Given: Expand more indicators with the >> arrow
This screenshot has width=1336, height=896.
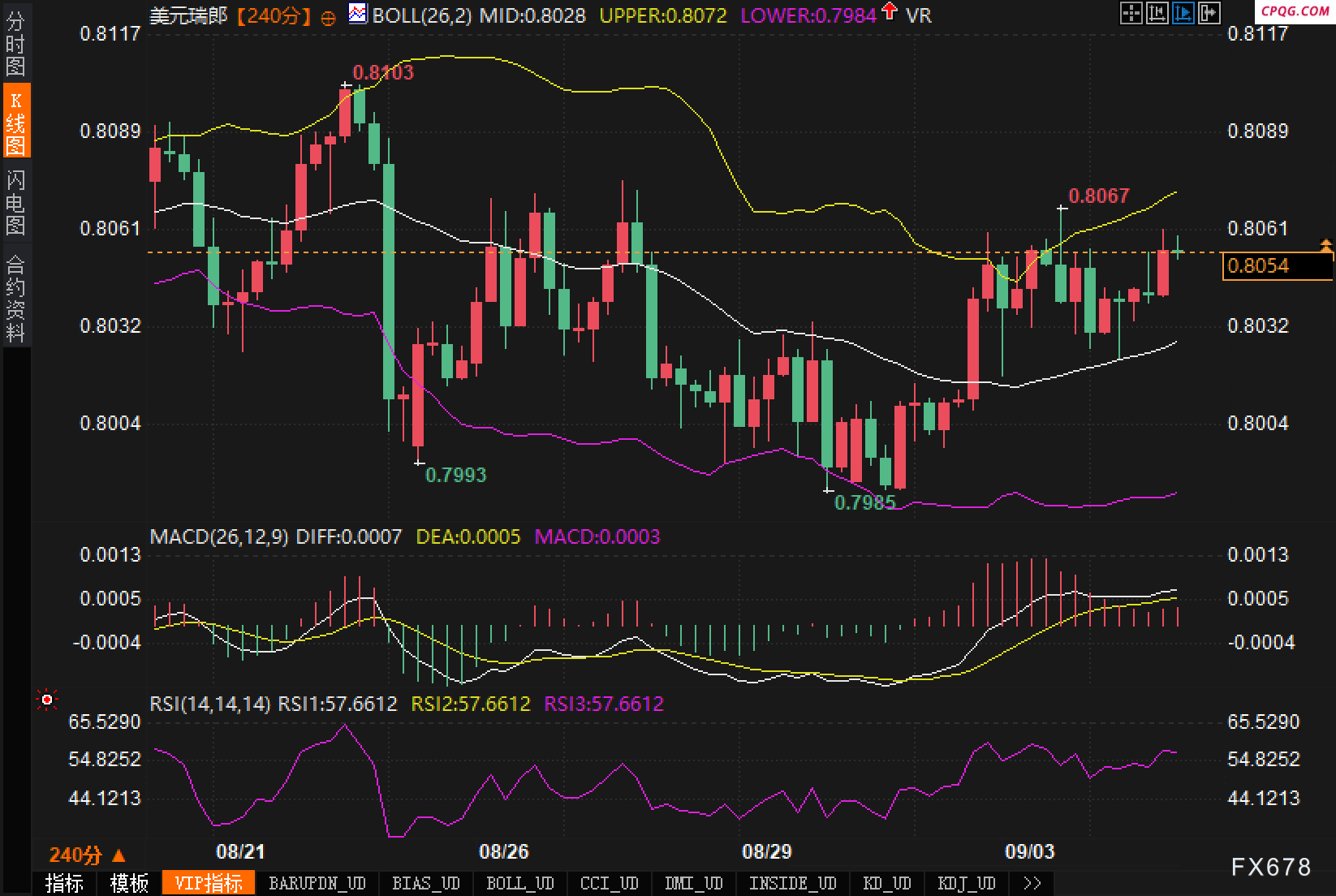Looking at the screenshot, I should (1032, 883).
